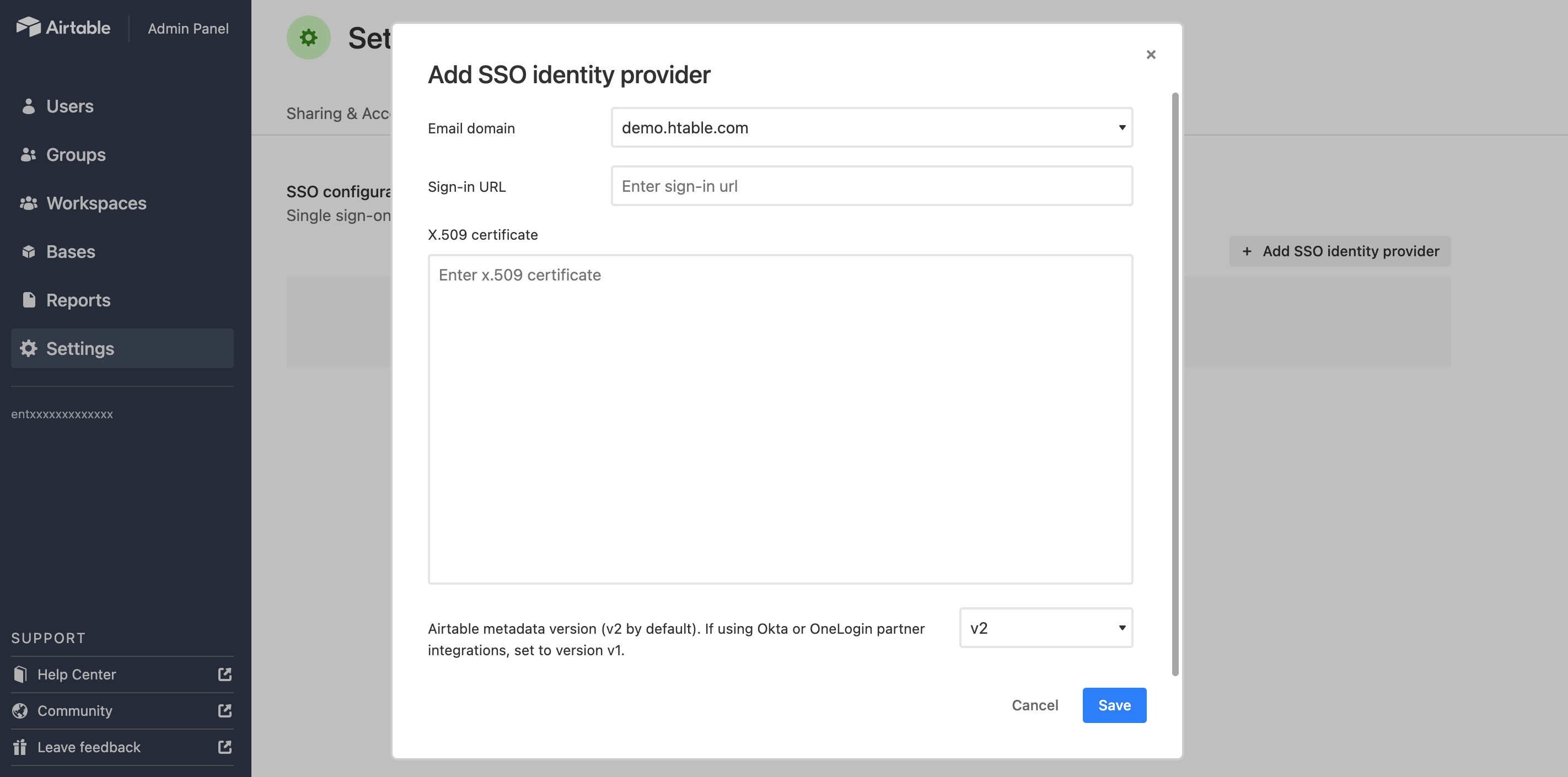Image resolution: width=1568 pixels, height=777 pixels.
Task: Click the Reports document icon
Action: (29, 299)
